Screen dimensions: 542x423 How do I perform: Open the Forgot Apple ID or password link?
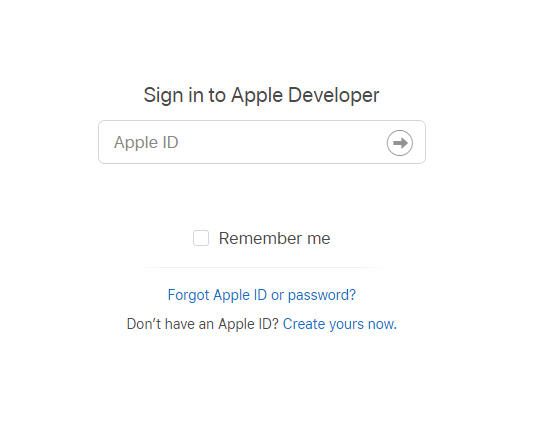(x=262, y=295)
